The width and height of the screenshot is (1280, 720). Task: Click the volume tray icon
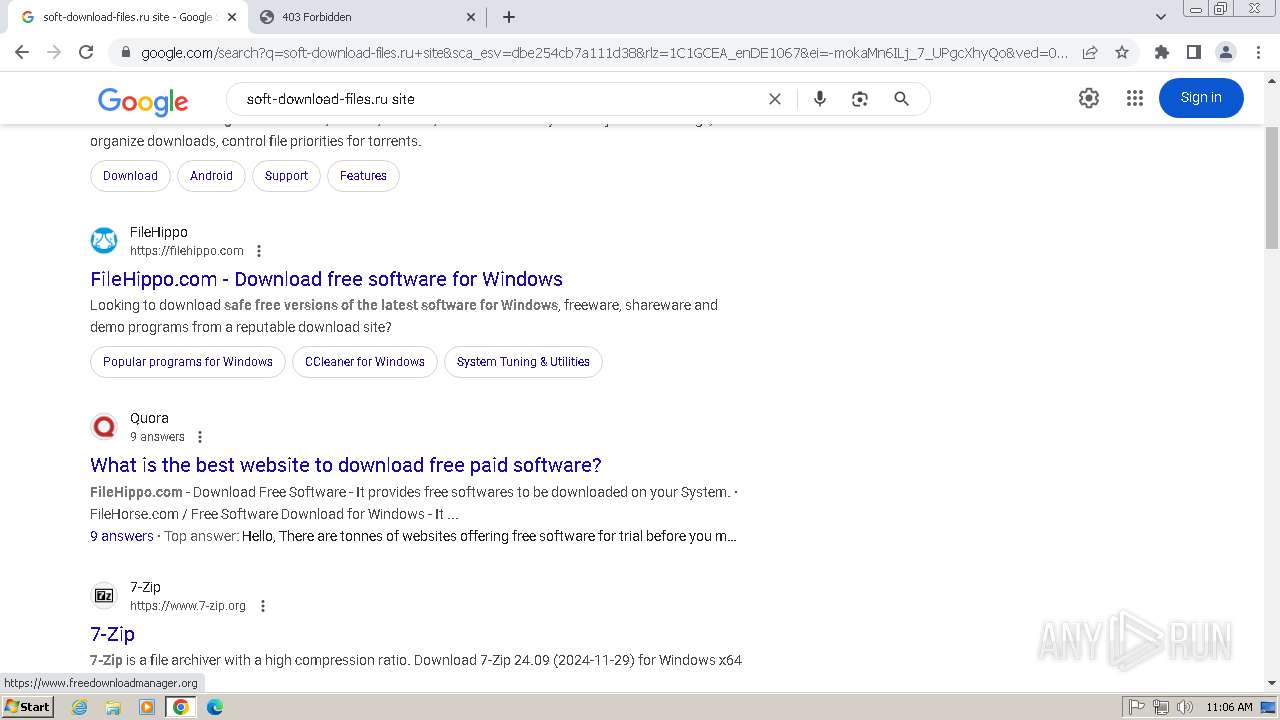pyautogui.click(x=1185, y=707)
